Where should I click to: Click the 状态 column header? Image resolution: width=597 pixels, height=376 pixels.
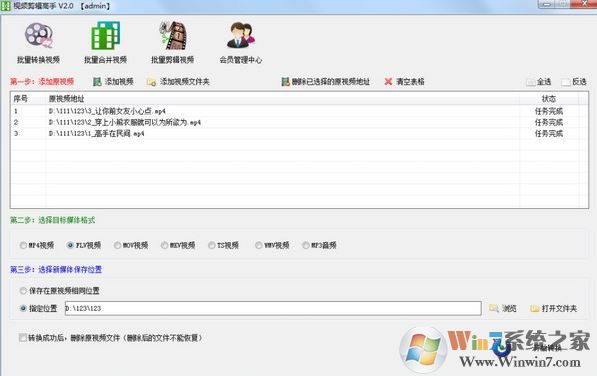pos(549,99)
